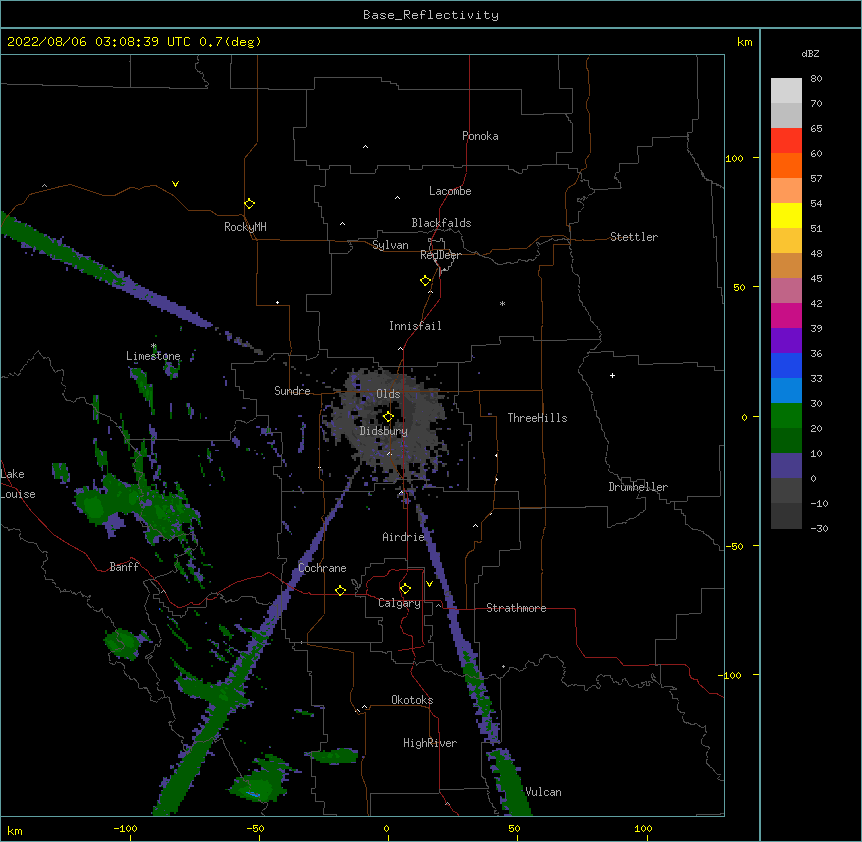This screenshot has width=862, height=842.
Task: Click the RockyMH label
Action: click(x=245, y=227)
